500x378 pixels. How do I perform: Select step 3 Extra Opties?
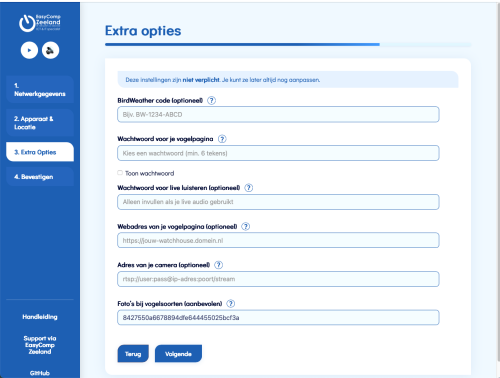(40, 152)
